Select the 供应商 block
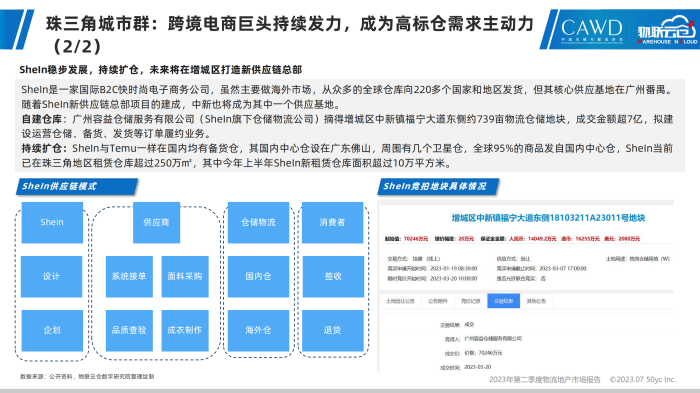This screenshot has height=393, width=700. 156,222
